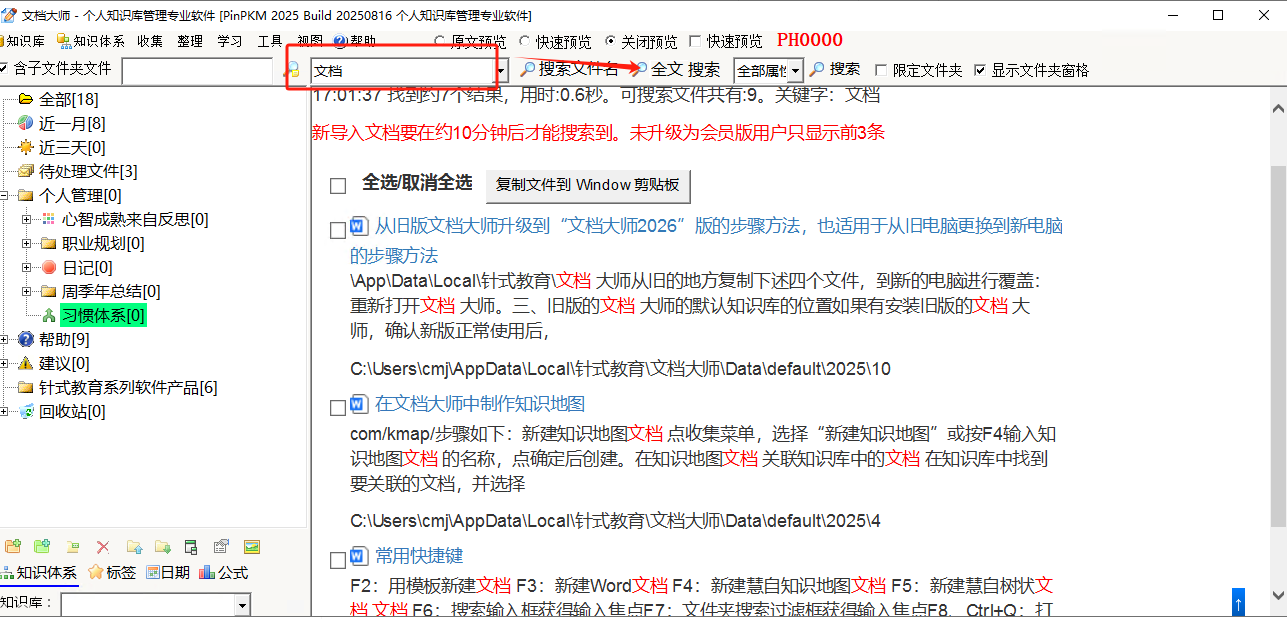
Task: Click the Word icon beside 常用快捷键
Action: pos(361,556)
